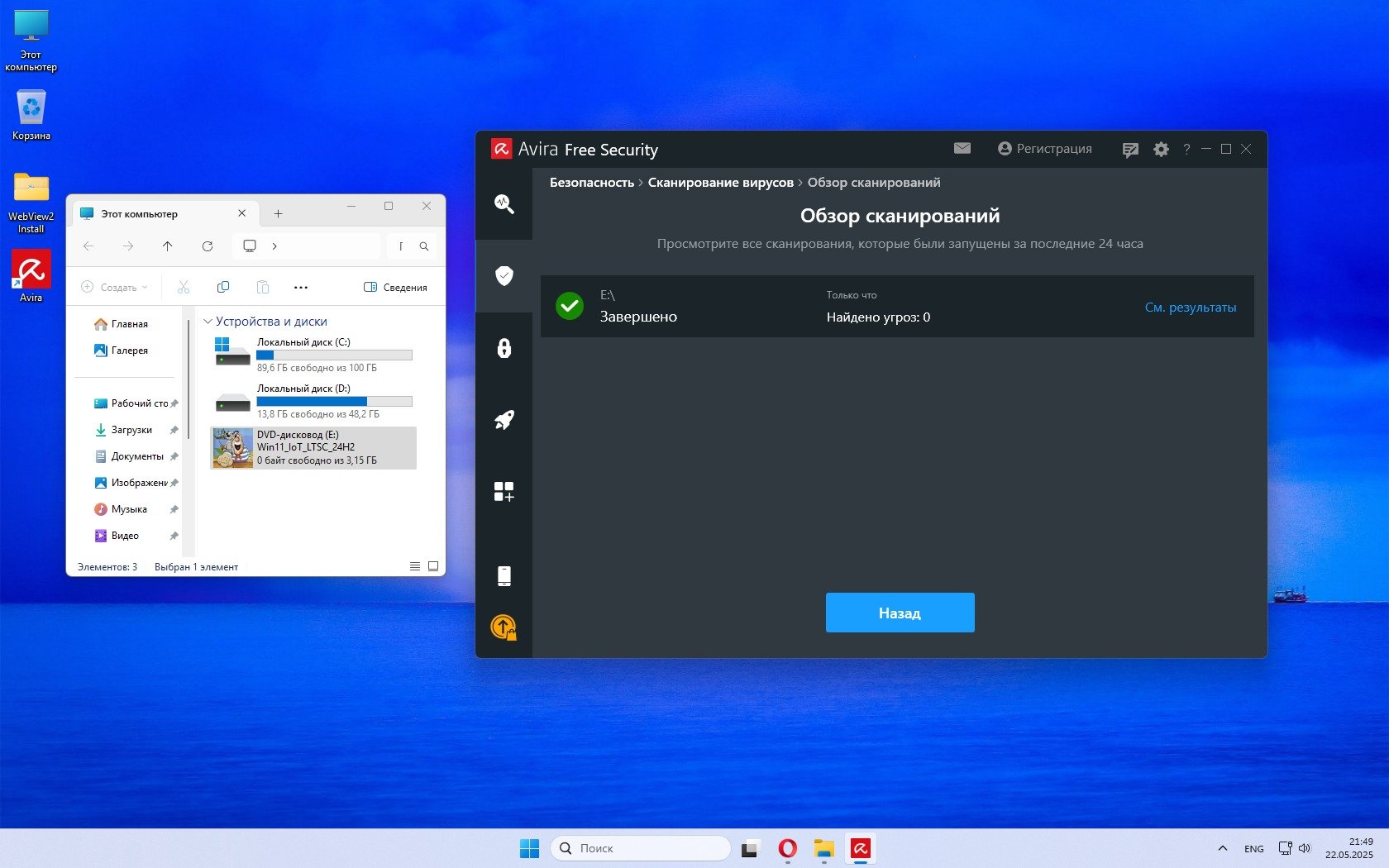Screen dimensions: 1389x868
Task: Open the Performance rocket section
Action: tap(504, 420)
